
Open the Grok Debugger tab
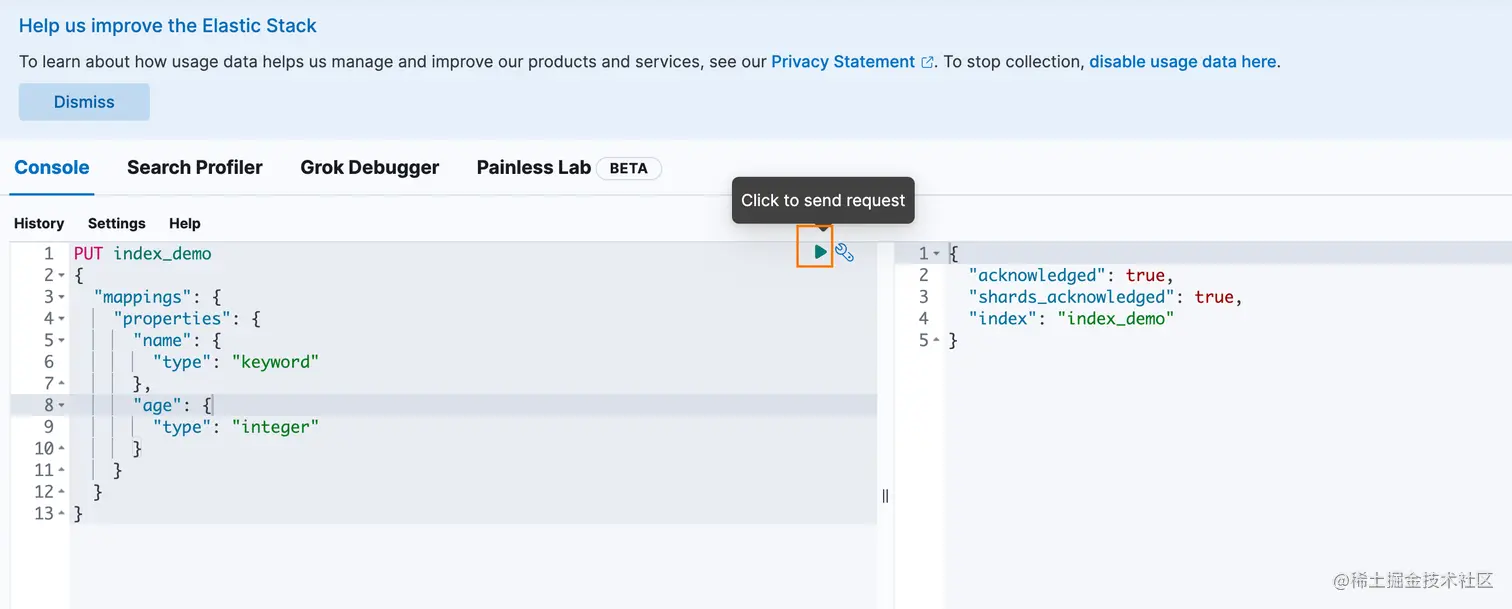(369, 168)
